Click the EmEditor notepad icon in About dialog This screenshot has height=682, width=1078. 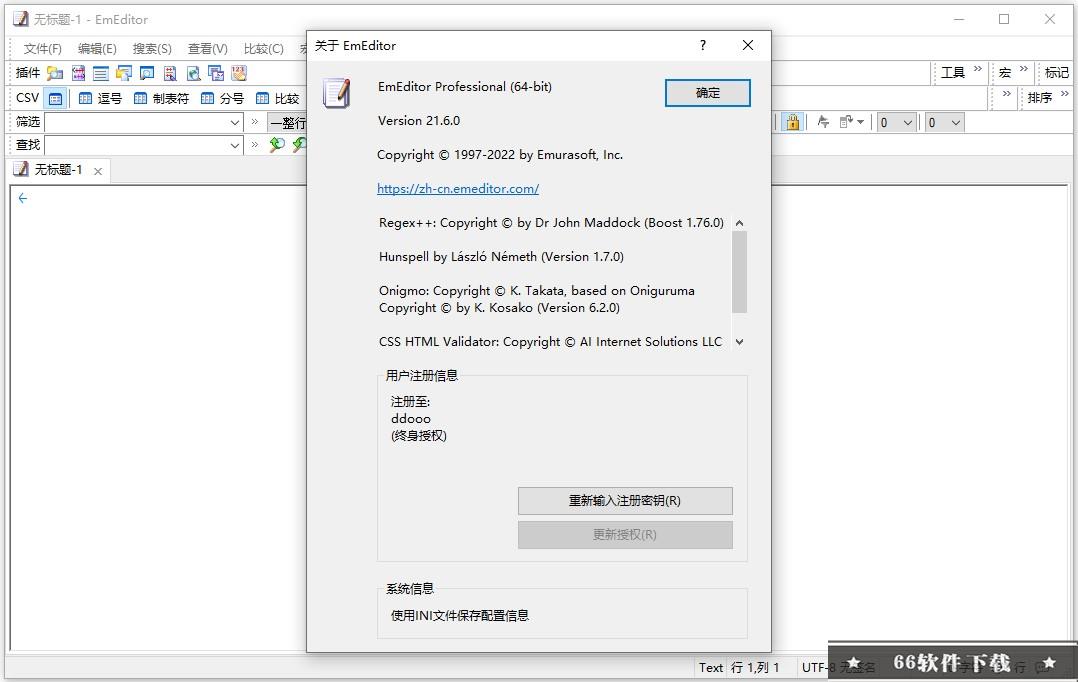coord(338,93)
